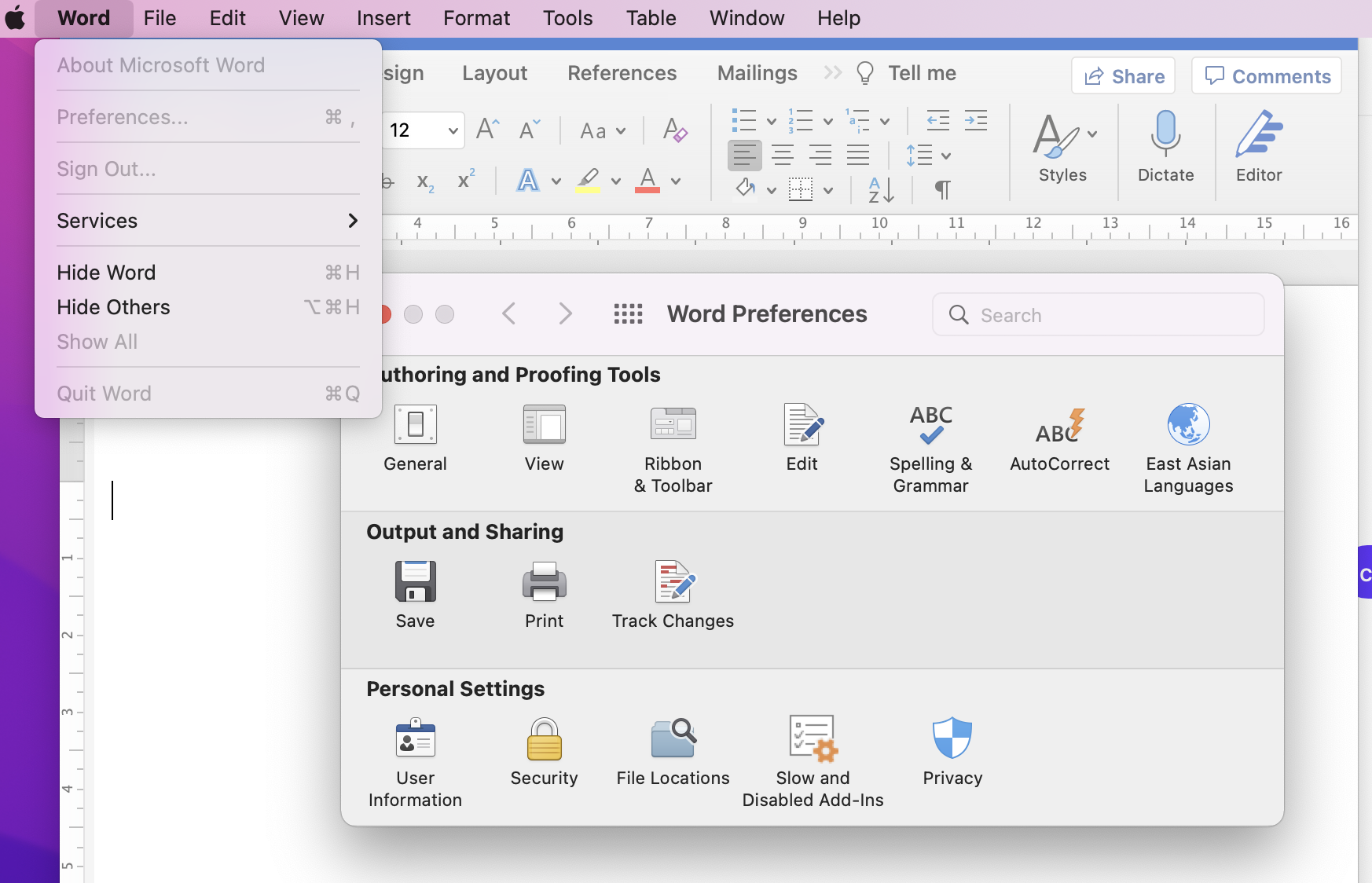This screenshot has height=883, width=1372.
Task: Toggle align text left
Action: pos(745,156)
